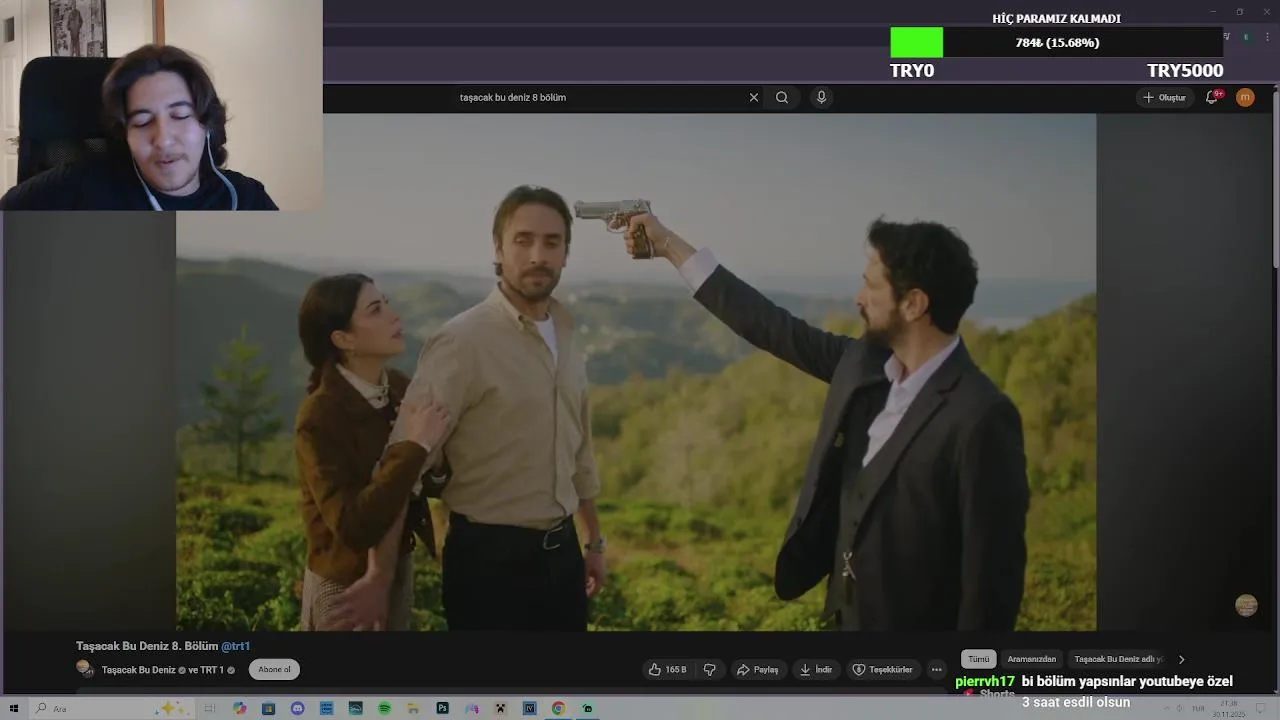Show next filter chips with arrow
The image size is (1280, 720).
[x=1181, y=659]
